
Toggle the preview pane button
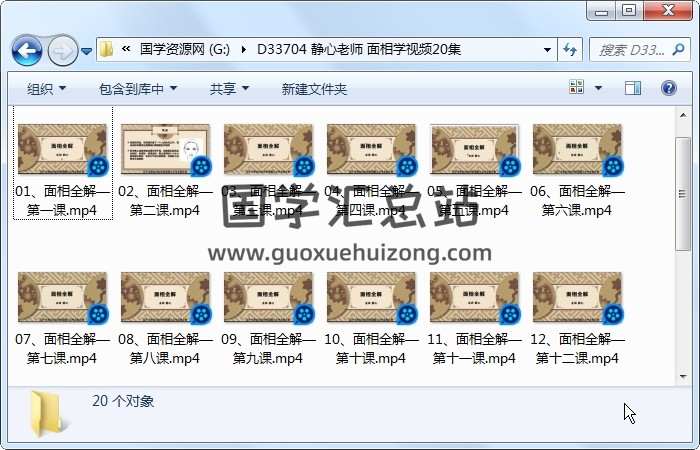632,89
